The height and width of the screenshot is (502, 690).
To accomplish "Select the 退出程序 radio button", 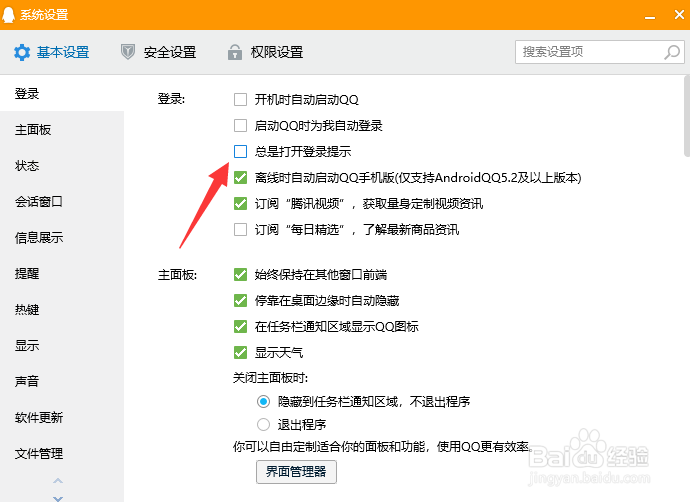I will [x=263, y=425].
